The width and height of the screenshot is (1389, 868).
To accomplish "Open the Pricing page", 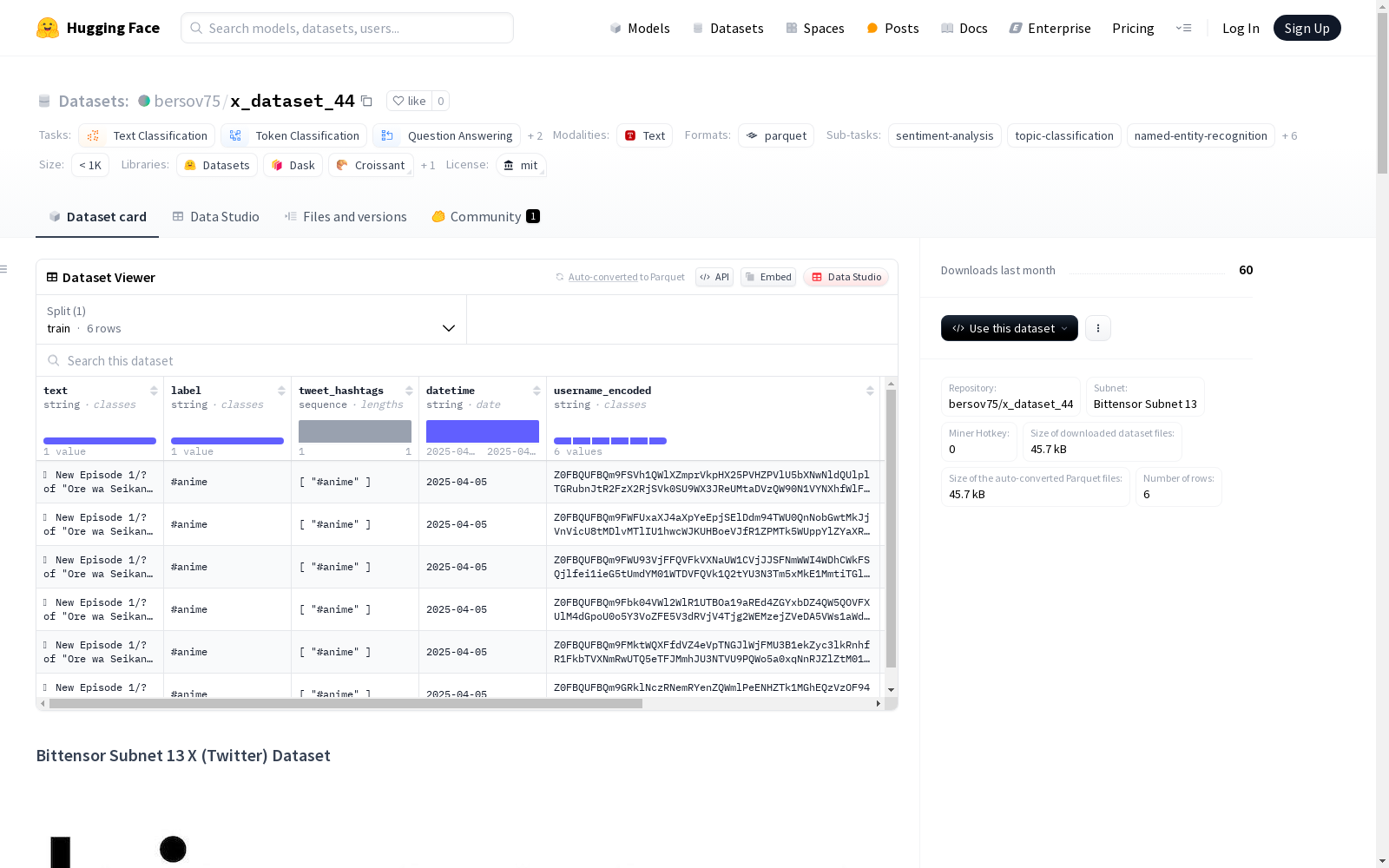I will coord(1133,28).
